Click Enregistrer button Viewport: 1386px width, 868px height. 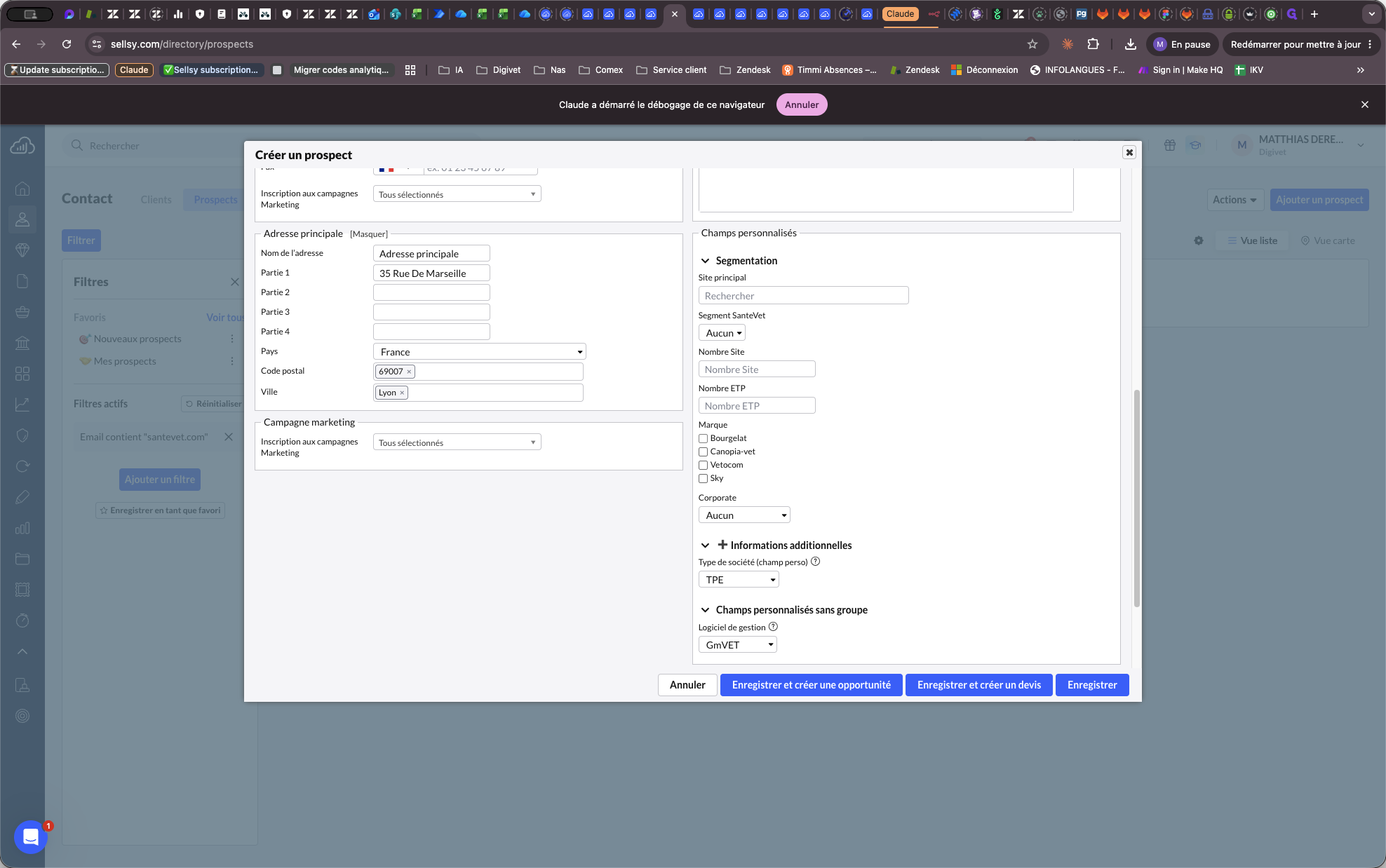coord(1092,685)
